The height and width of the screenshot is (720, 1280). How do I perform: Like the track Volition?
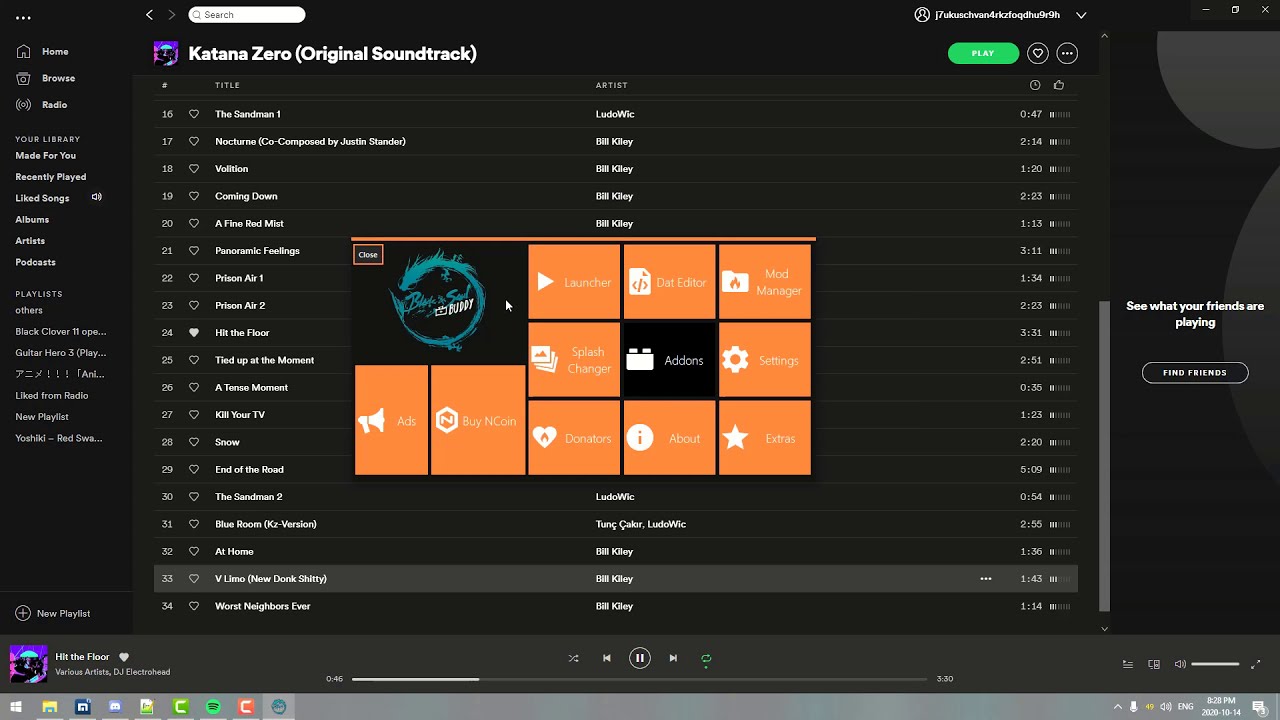194,169
